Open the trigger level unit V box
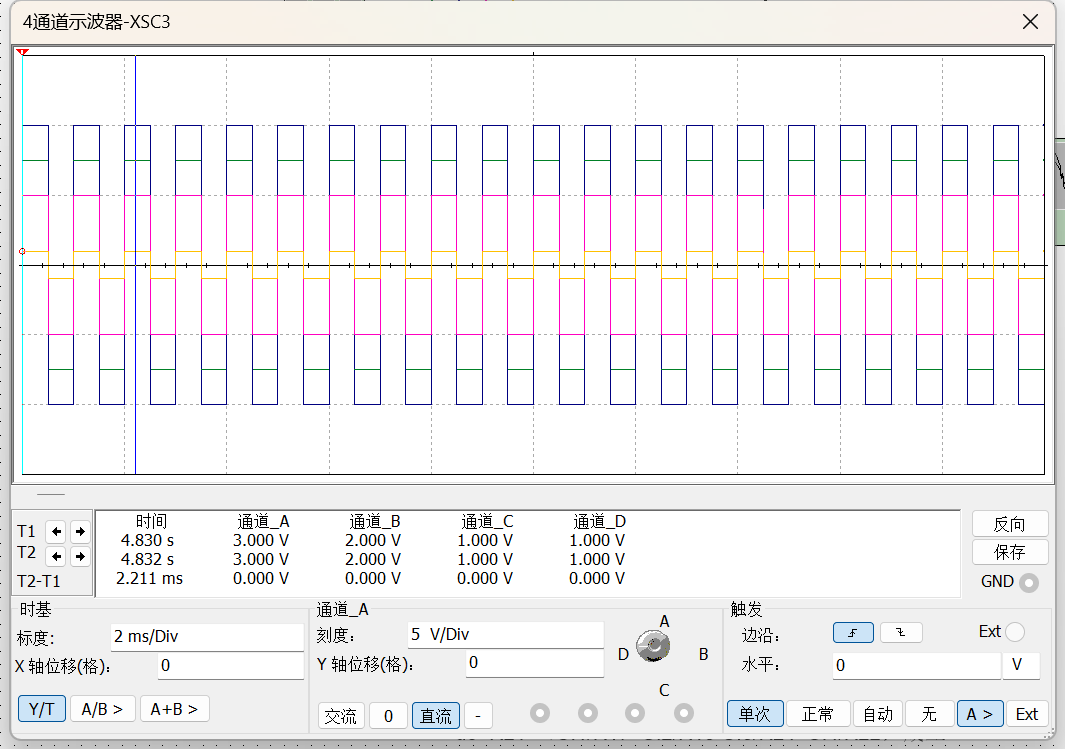The height and width of the screenshot is (749, 1065). pos(1021,665)
